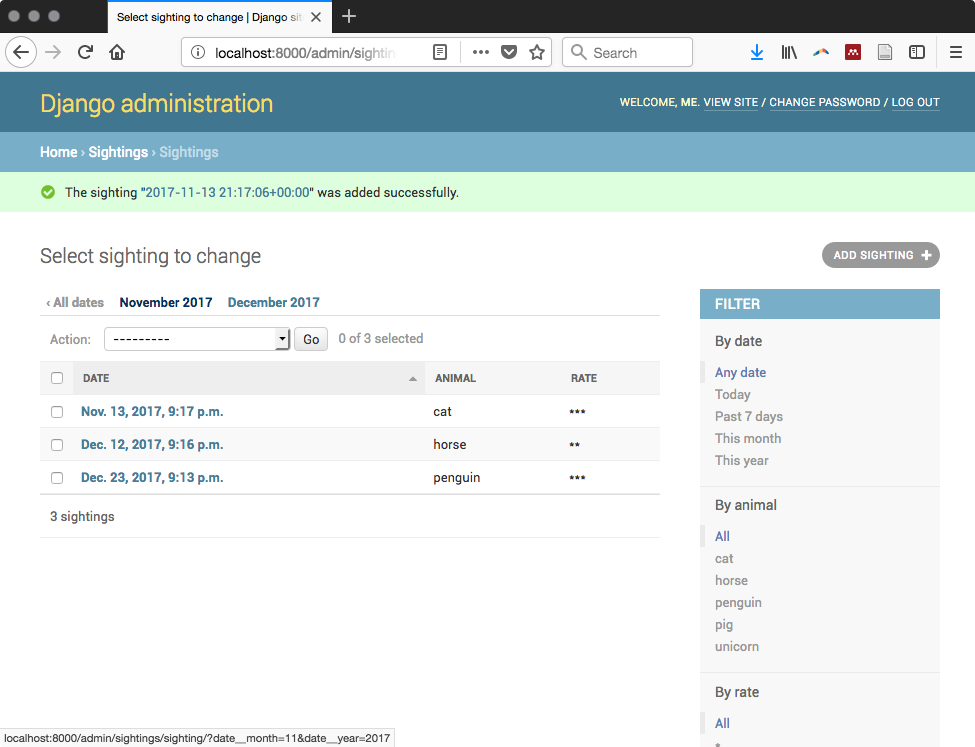This screenshot has width=975, height=747.
Task: Toggle the browser sidebar icon
Action: 917,53
